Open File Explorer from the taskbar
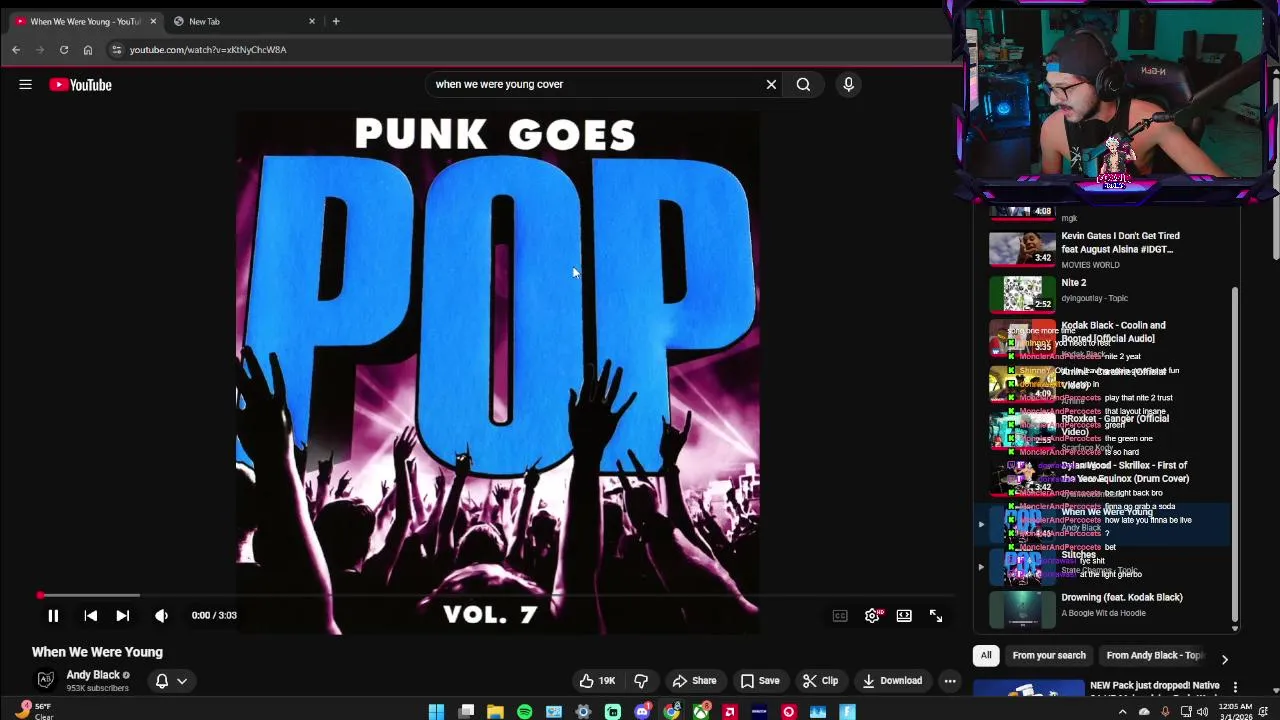The width and height of the screenshot is (1280, 720). pos(495,712)
